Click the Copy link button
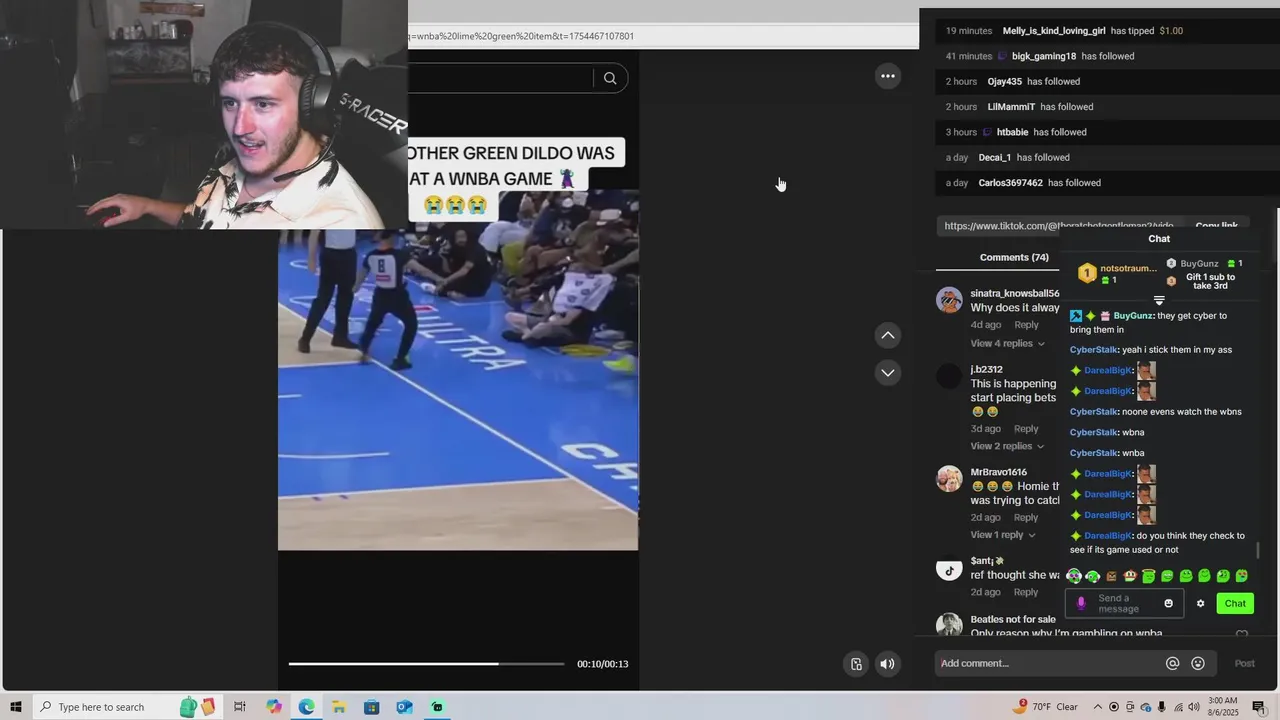1280x720 pixels. pyautogui.click(x=1216, y=227)
